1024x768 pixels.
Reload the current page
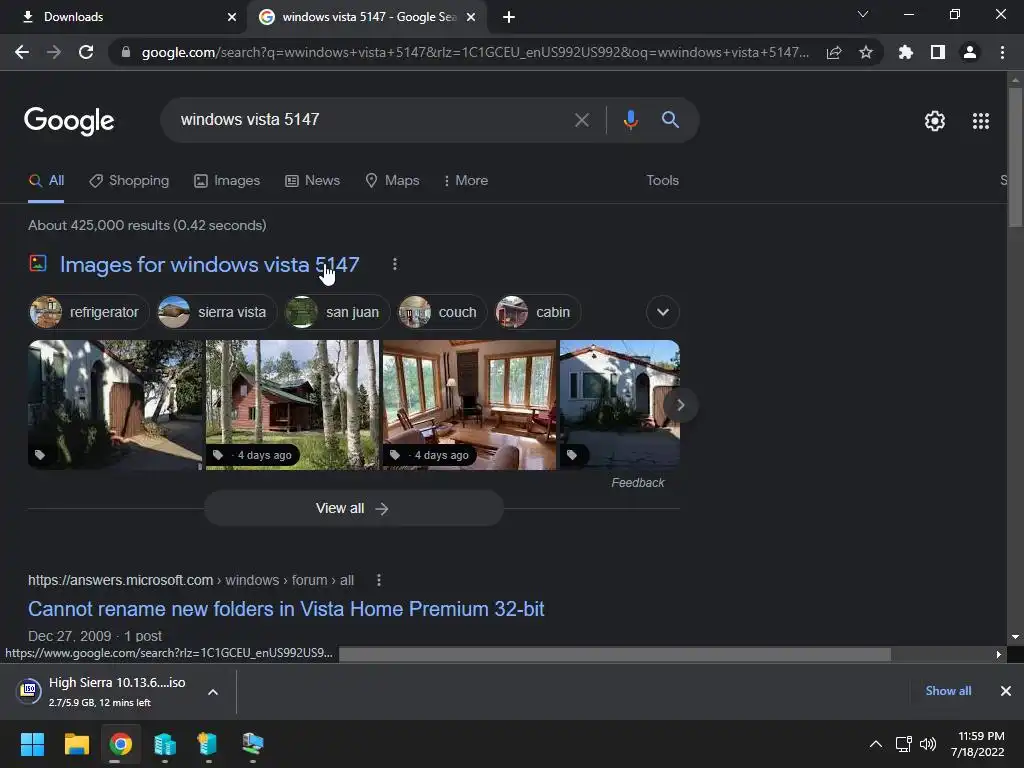(x=86, y=52)
